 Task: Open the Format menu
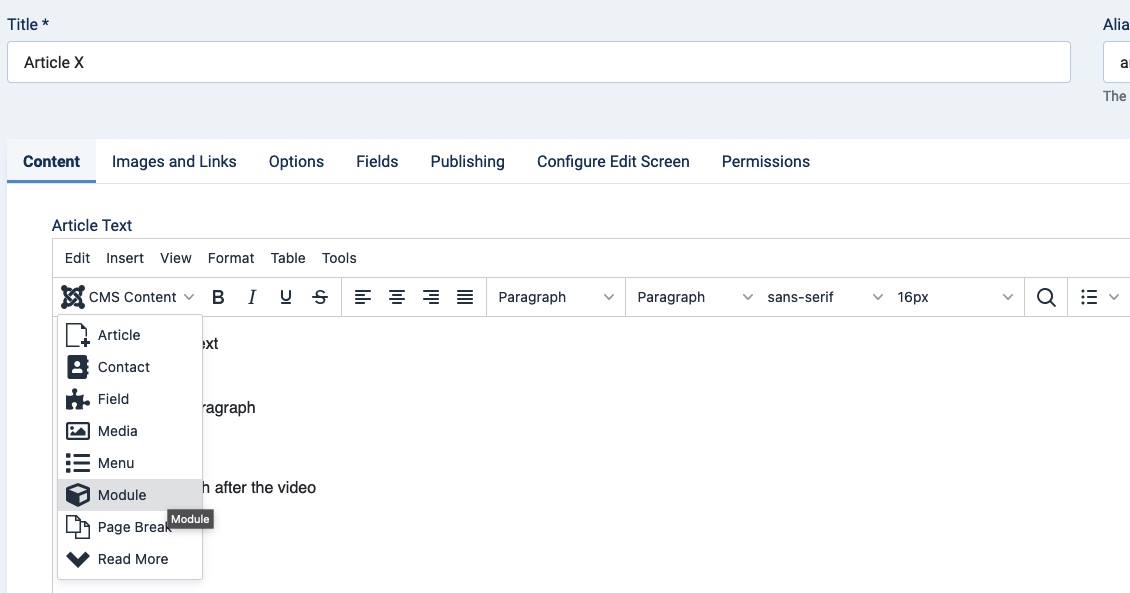point(231,258)
